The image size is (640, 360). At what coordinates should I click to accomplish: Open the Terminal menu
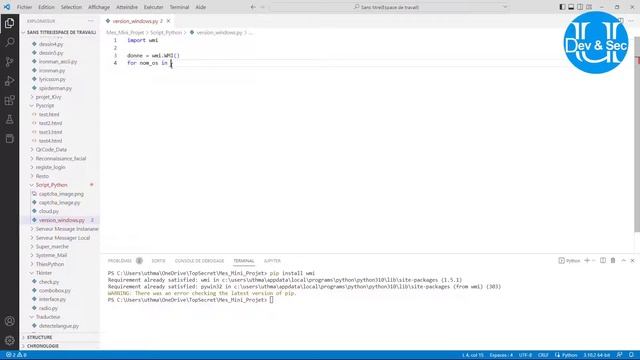pyautogui.click(x=179, y=7)
